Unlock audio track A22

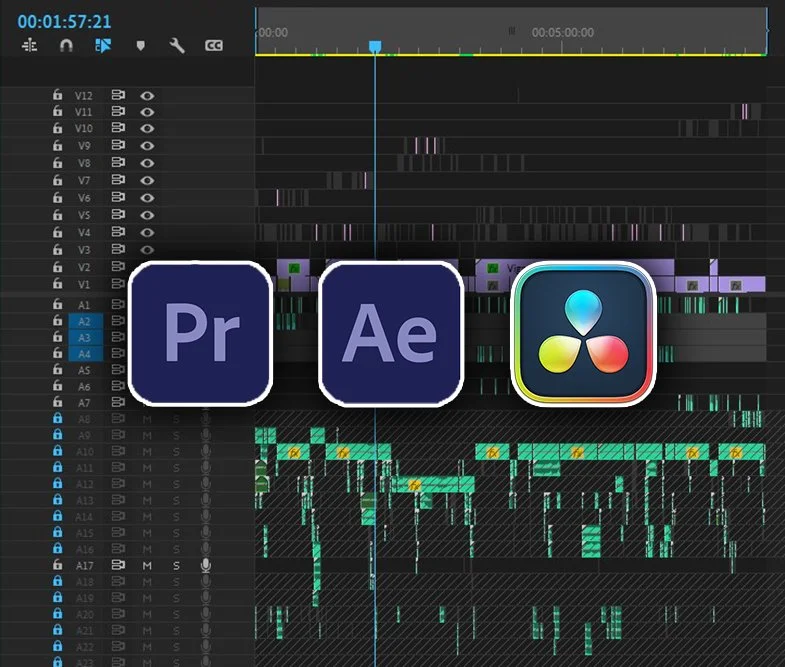(58, 646)
